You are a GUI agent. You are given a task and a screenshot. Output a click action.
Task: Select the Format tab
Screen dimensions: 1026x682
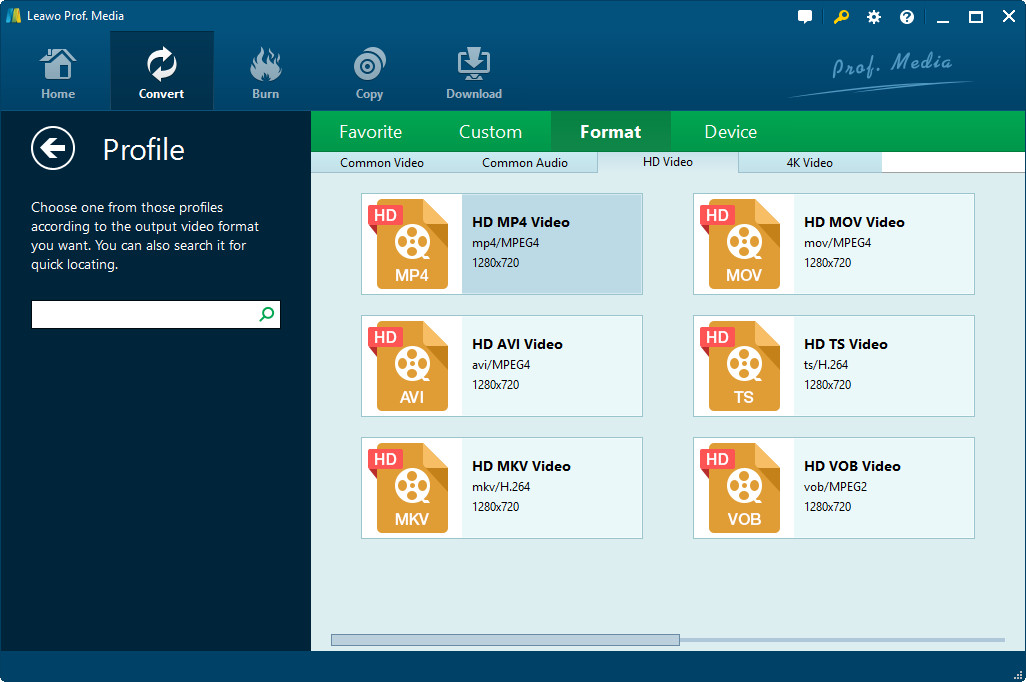coord(610,132)
